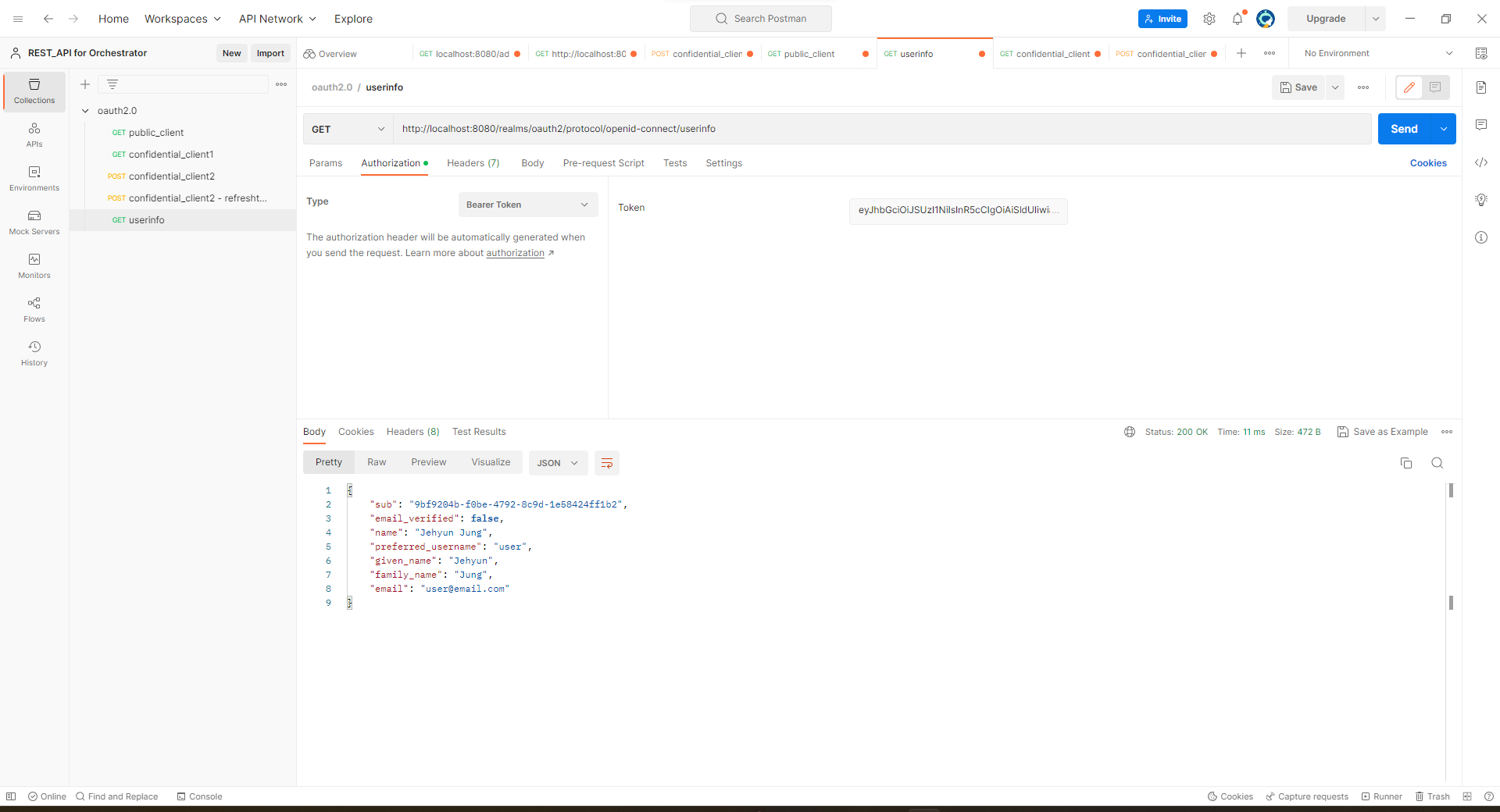The width and height of the screenshot is (1500, 812).
Task: Open the No Environment selector
Action: (x=1378, y=53)
